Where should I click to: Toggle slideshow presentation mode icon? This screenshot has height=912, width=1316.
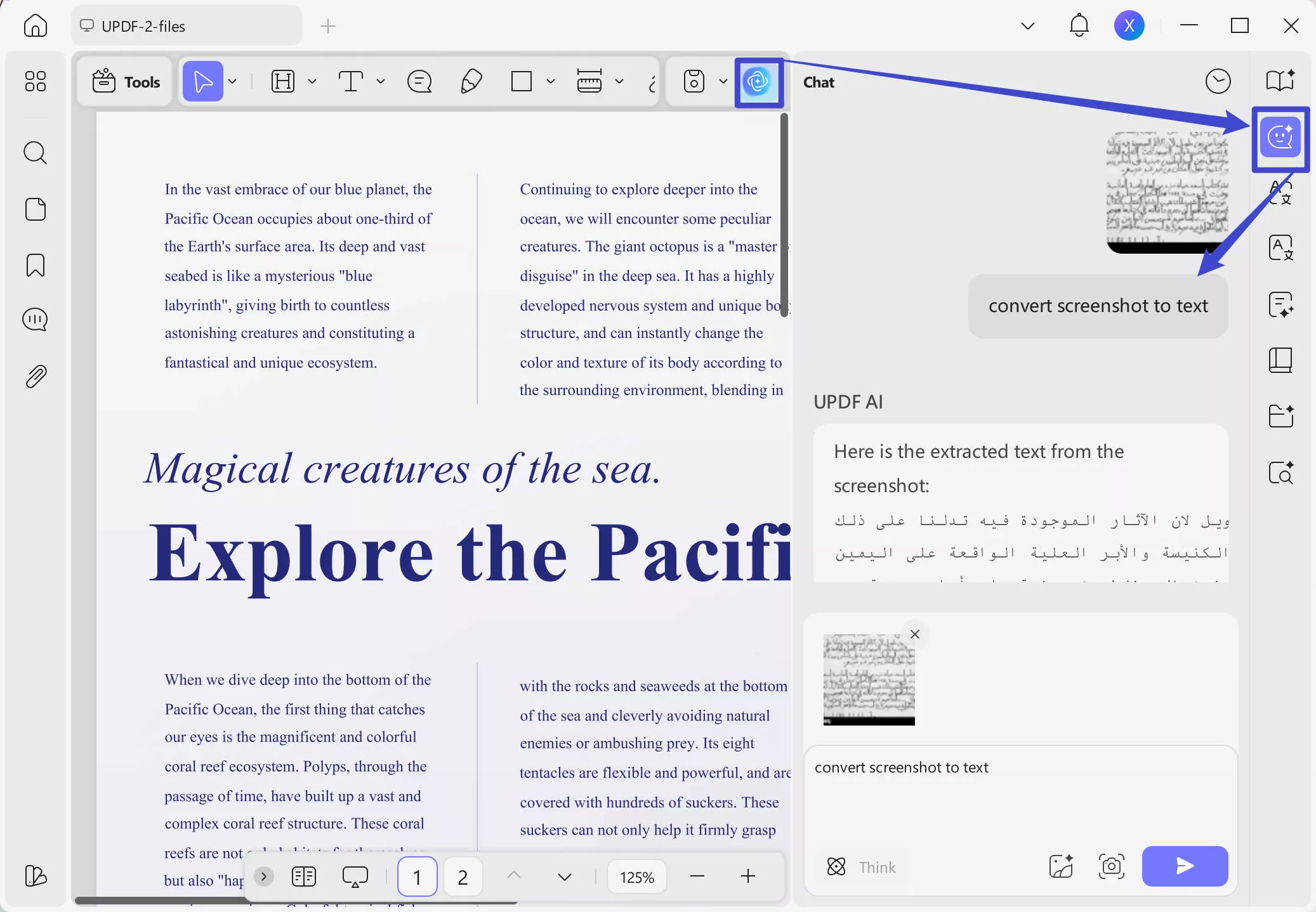pyautogui.click(x=355, y=876)
